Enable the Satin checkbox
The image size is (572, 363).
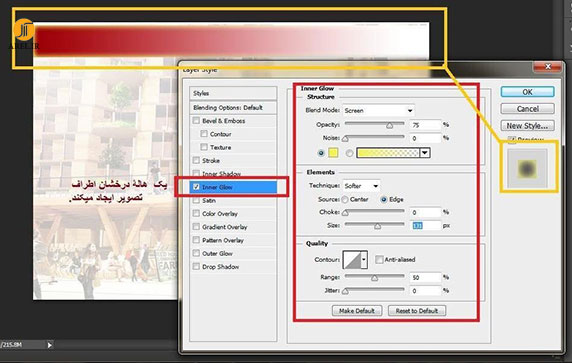point(196,200)
